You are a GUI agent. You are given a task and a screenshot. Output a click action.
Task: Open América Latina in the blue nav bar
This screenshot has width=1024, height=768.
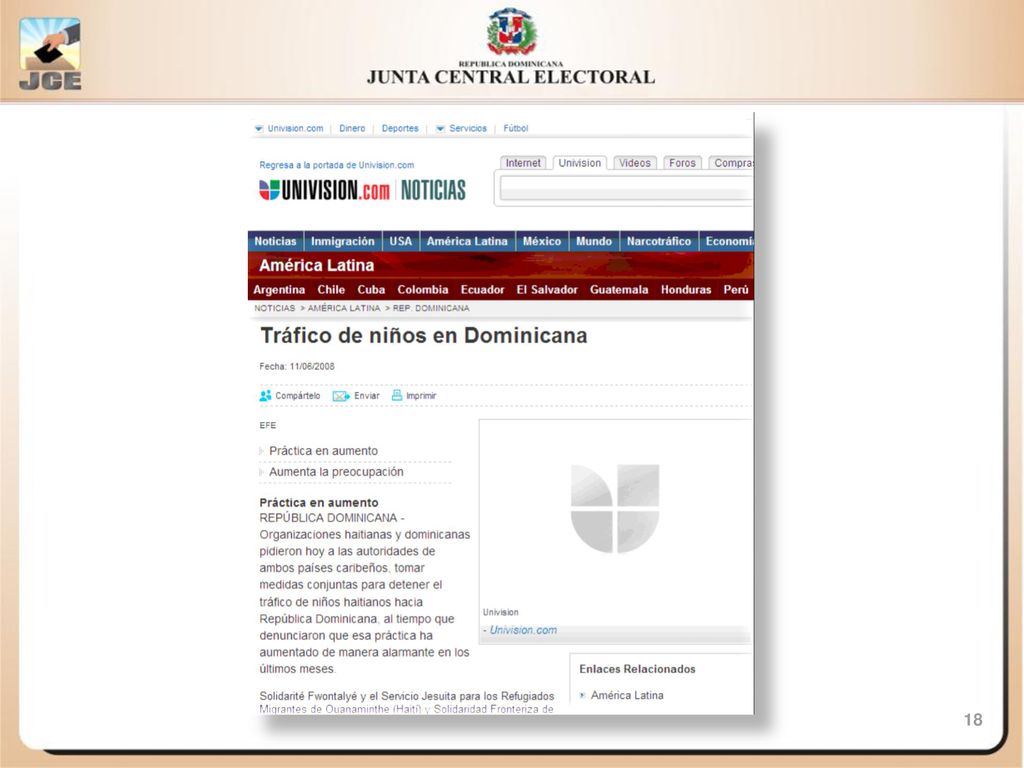coord(468,241)
